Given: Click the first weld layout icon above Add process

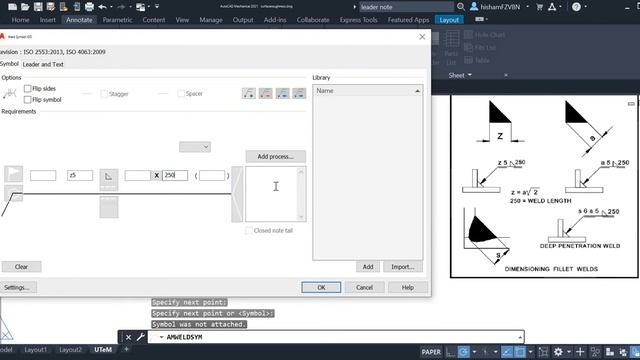Looking at the screenshot, I should tap(249, 93).
